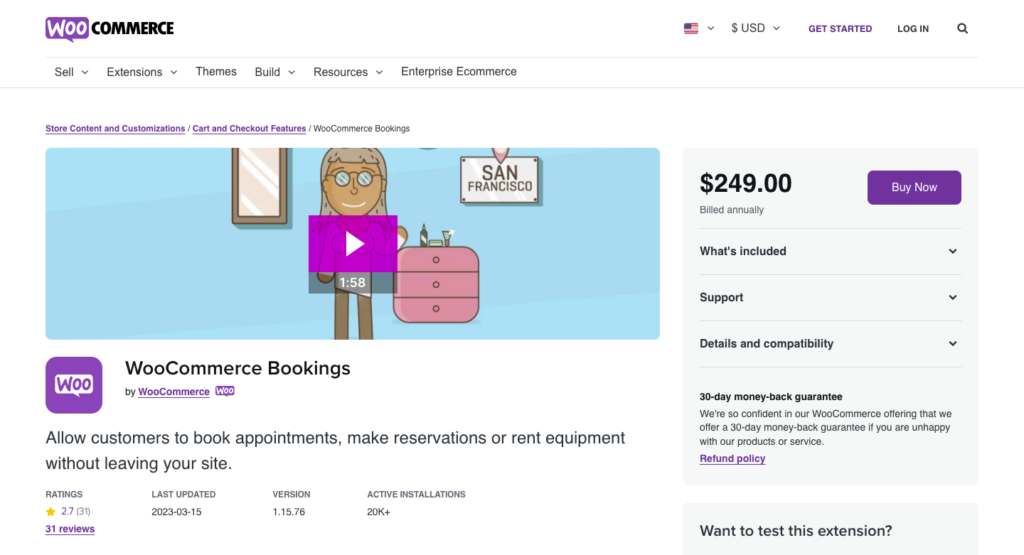The image size is (1024, 555).
Task: Click LOG IN in header
Action: (x=912, y=29)
